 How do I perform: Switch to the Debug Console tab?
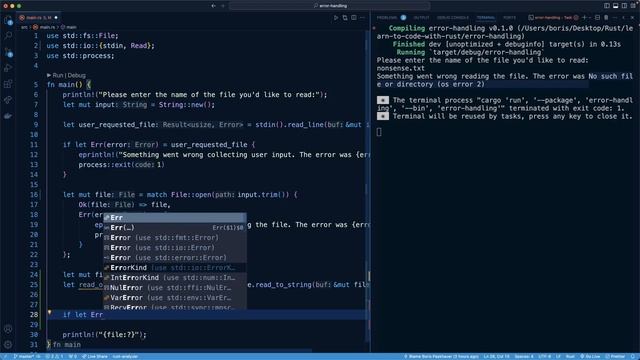click(453, 18)
